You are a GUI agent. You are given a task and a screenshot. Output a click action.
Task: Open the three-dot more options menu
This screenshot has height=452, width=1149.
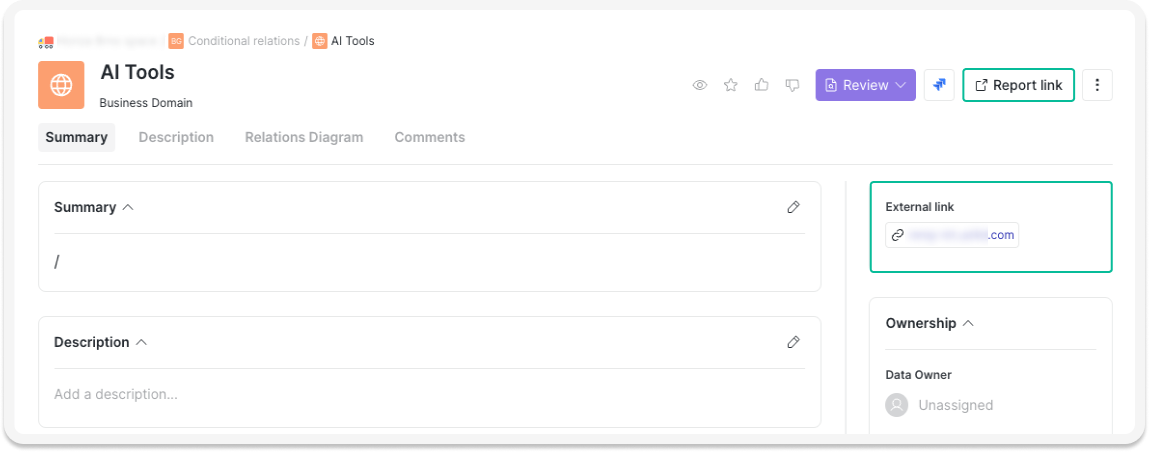[1097, 86]
